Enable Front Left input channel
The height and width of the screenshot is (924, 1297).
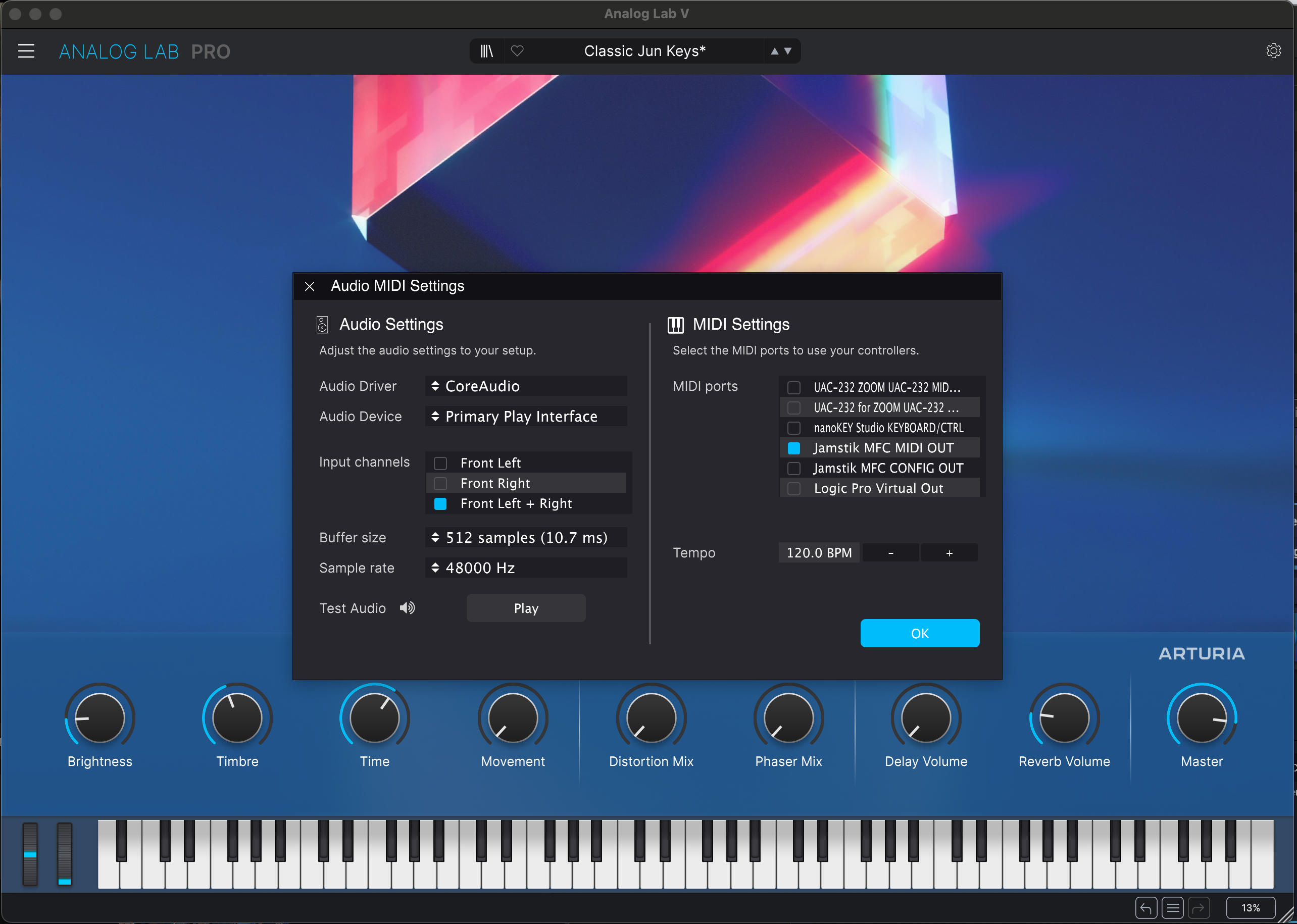tap(440, 463)
